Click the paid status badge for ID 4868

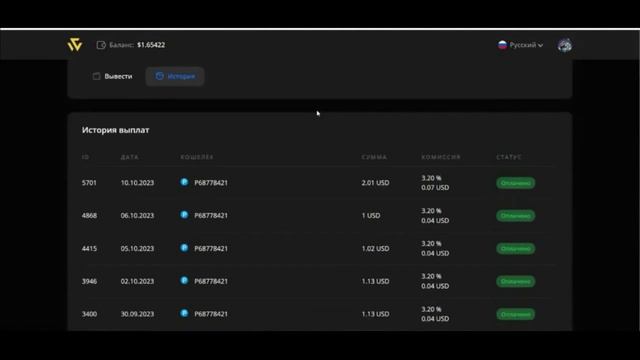tap(516, 216)
